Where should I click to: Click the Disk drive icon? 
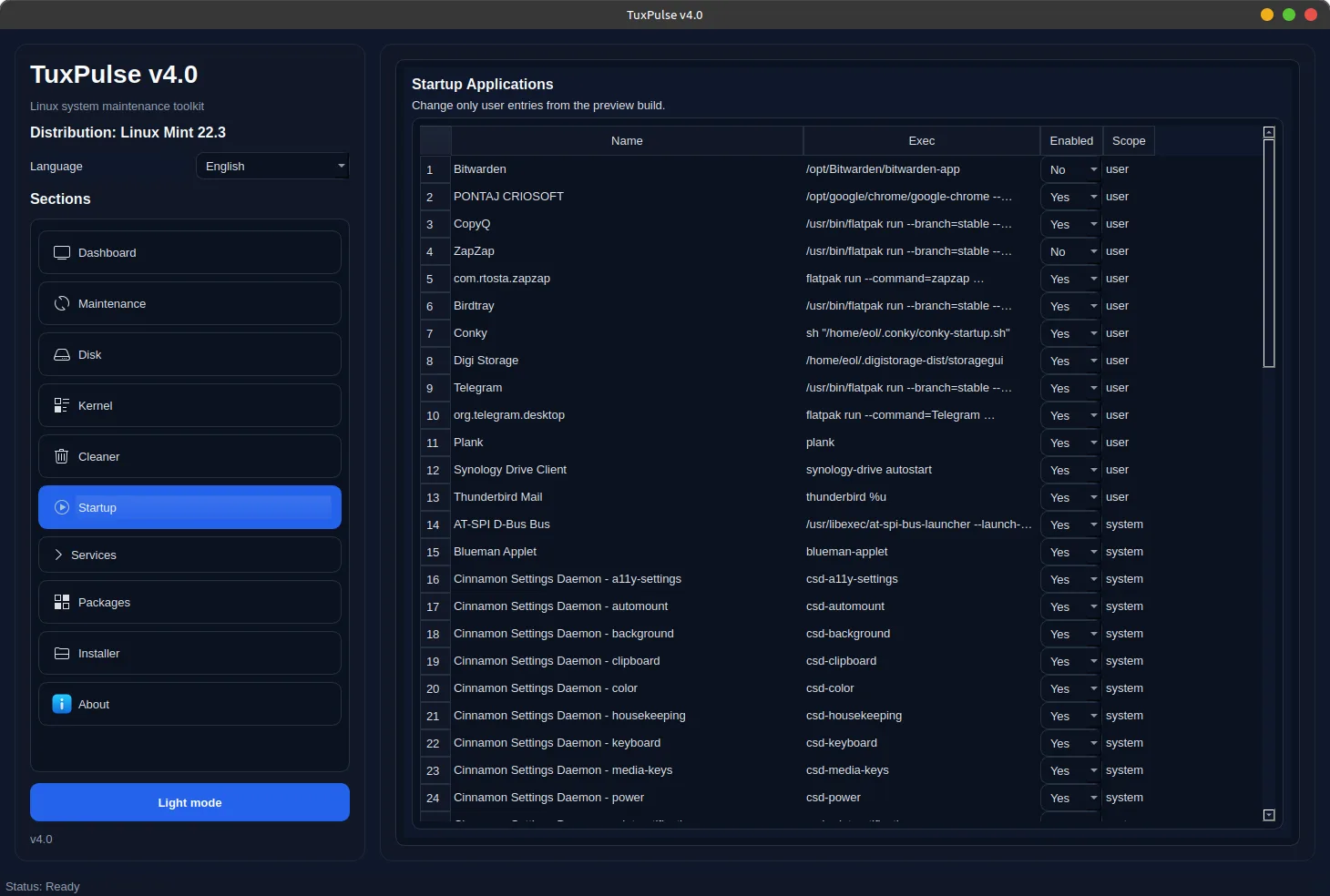(x=62, y=354)
